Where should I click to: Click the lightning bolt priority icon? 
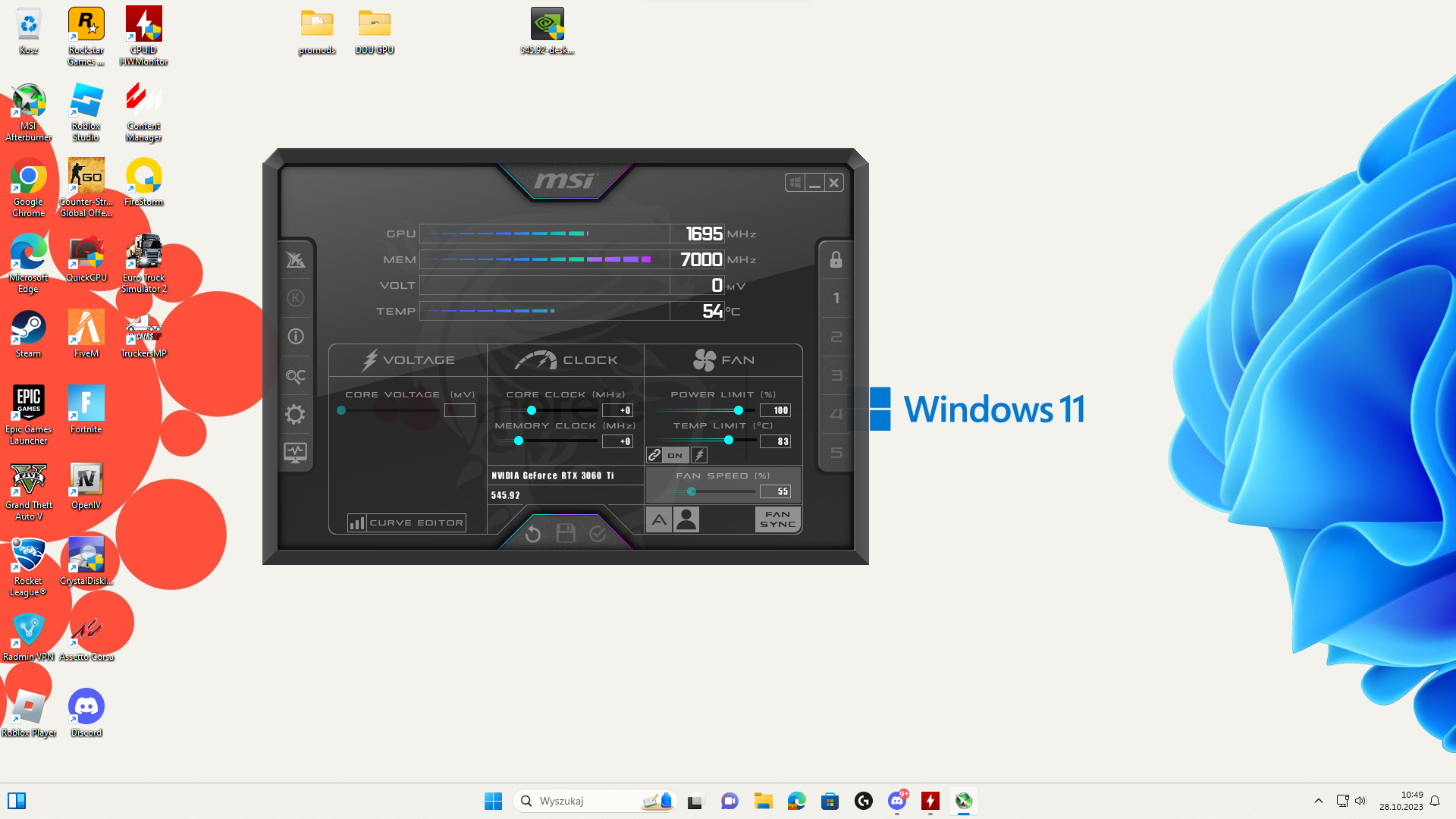(x=699, y=455)
